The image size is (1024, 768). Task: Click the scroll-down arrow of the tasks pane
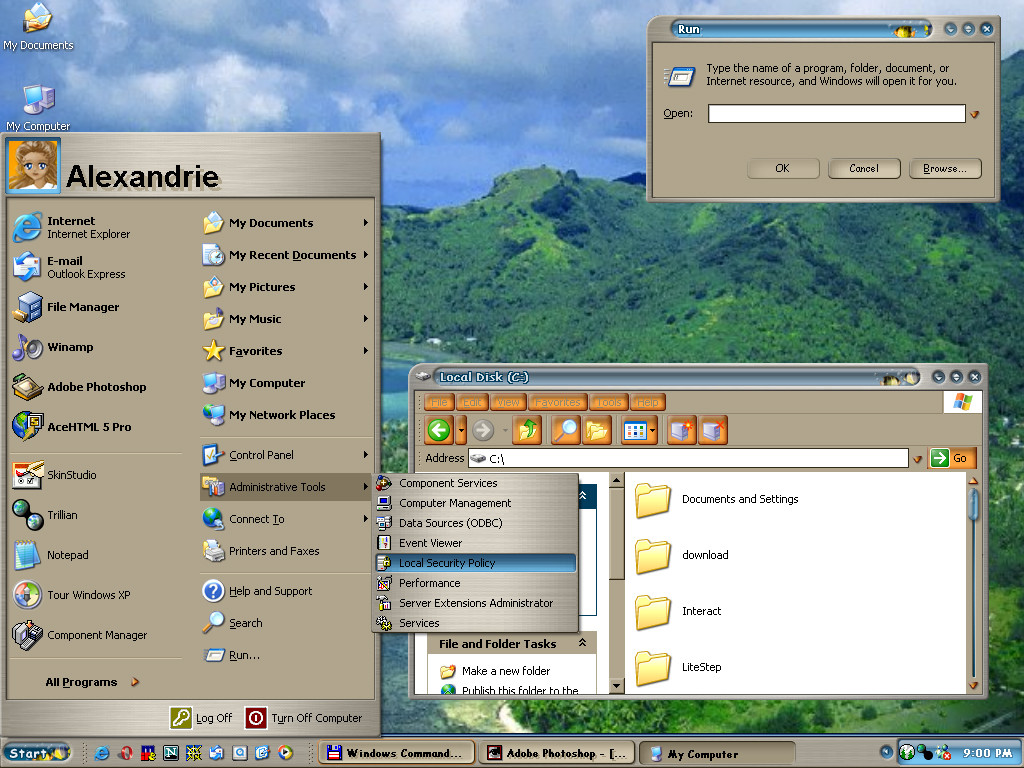point(616,686)
